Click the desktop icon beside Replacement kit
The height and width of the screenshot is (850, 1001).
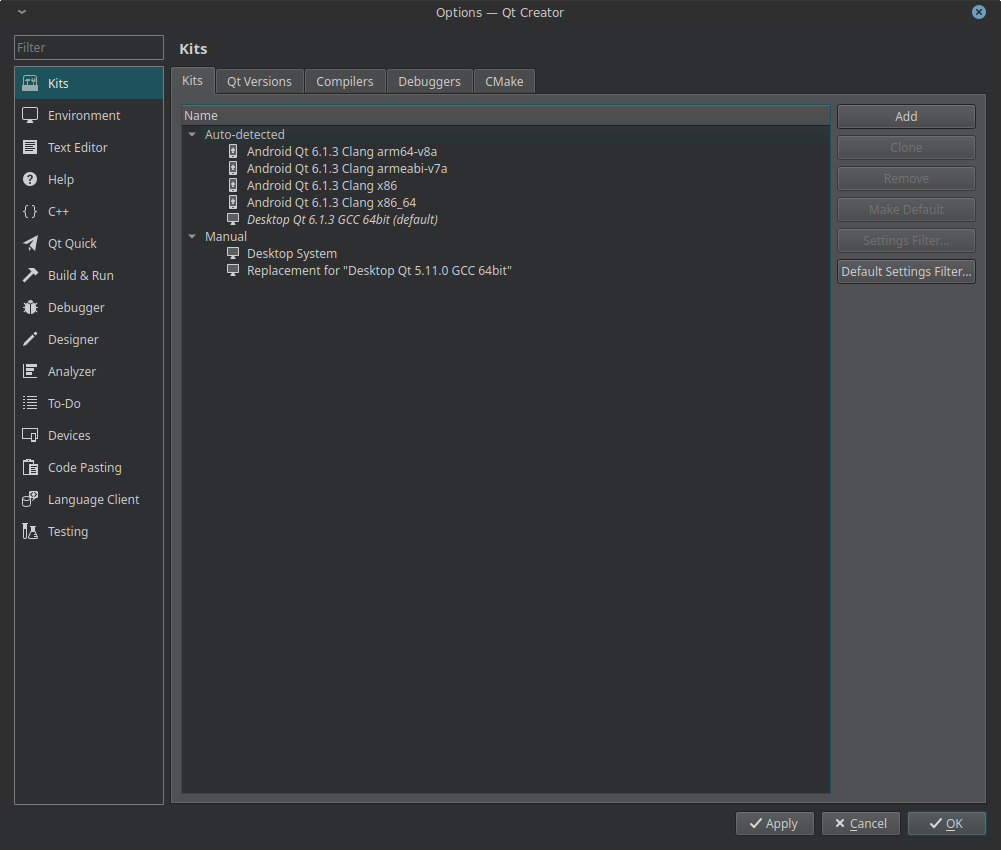pos(233,270)
